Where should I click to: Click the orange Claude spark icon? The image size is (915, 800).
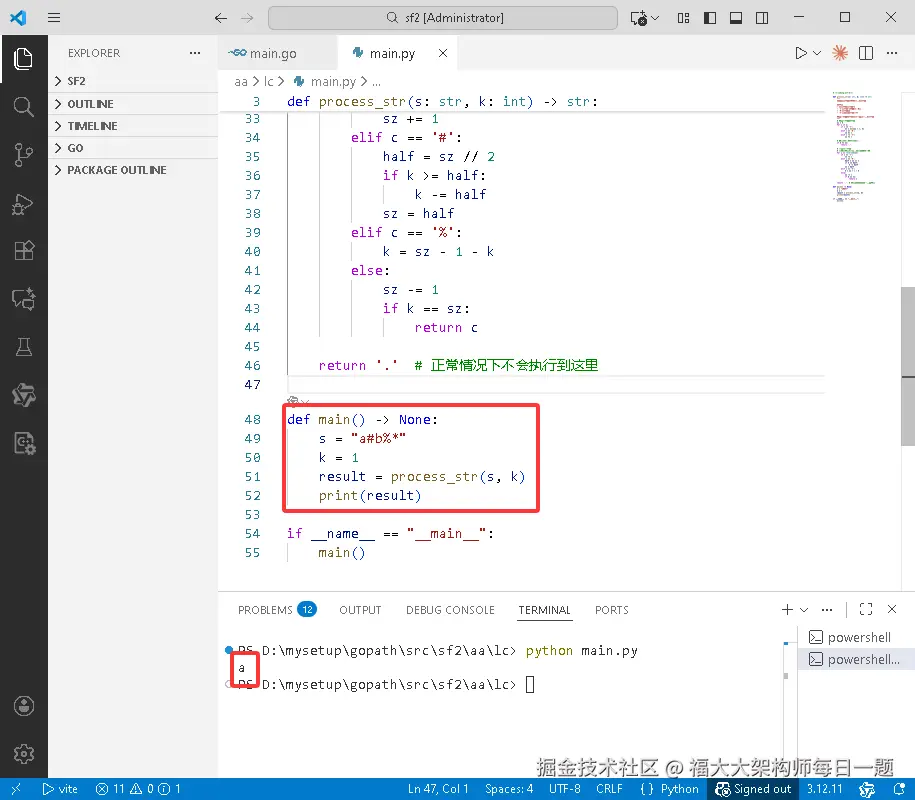840,53
